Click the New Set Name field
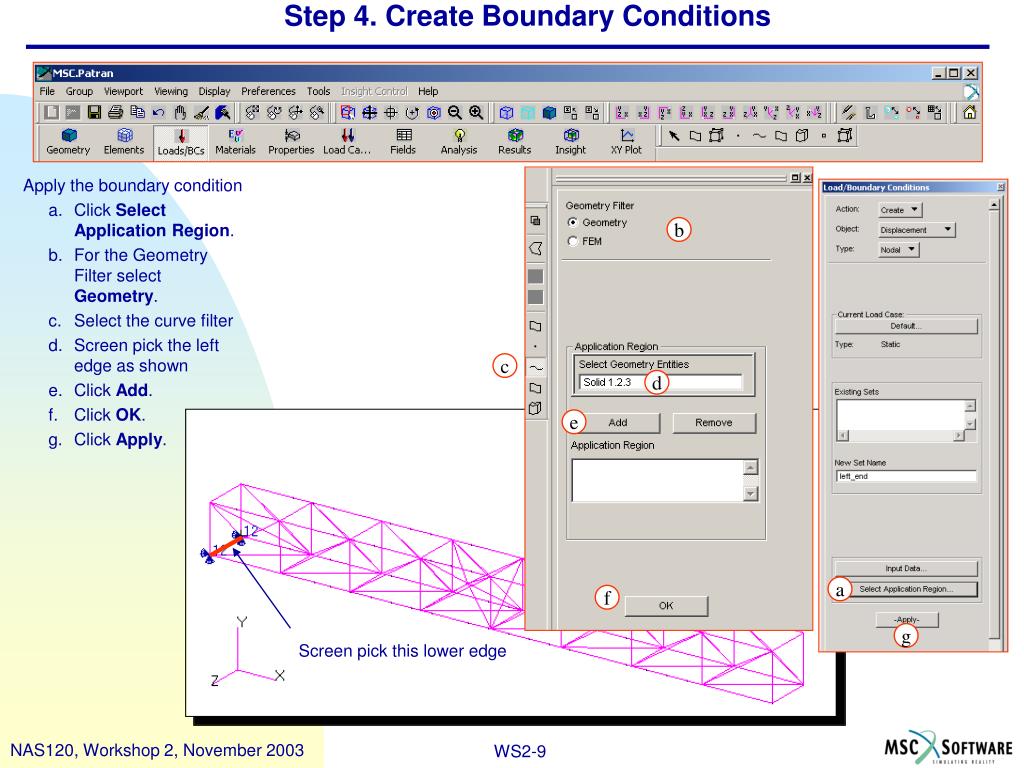Viewport: 1024px width, 768px height. coord(906,476)
